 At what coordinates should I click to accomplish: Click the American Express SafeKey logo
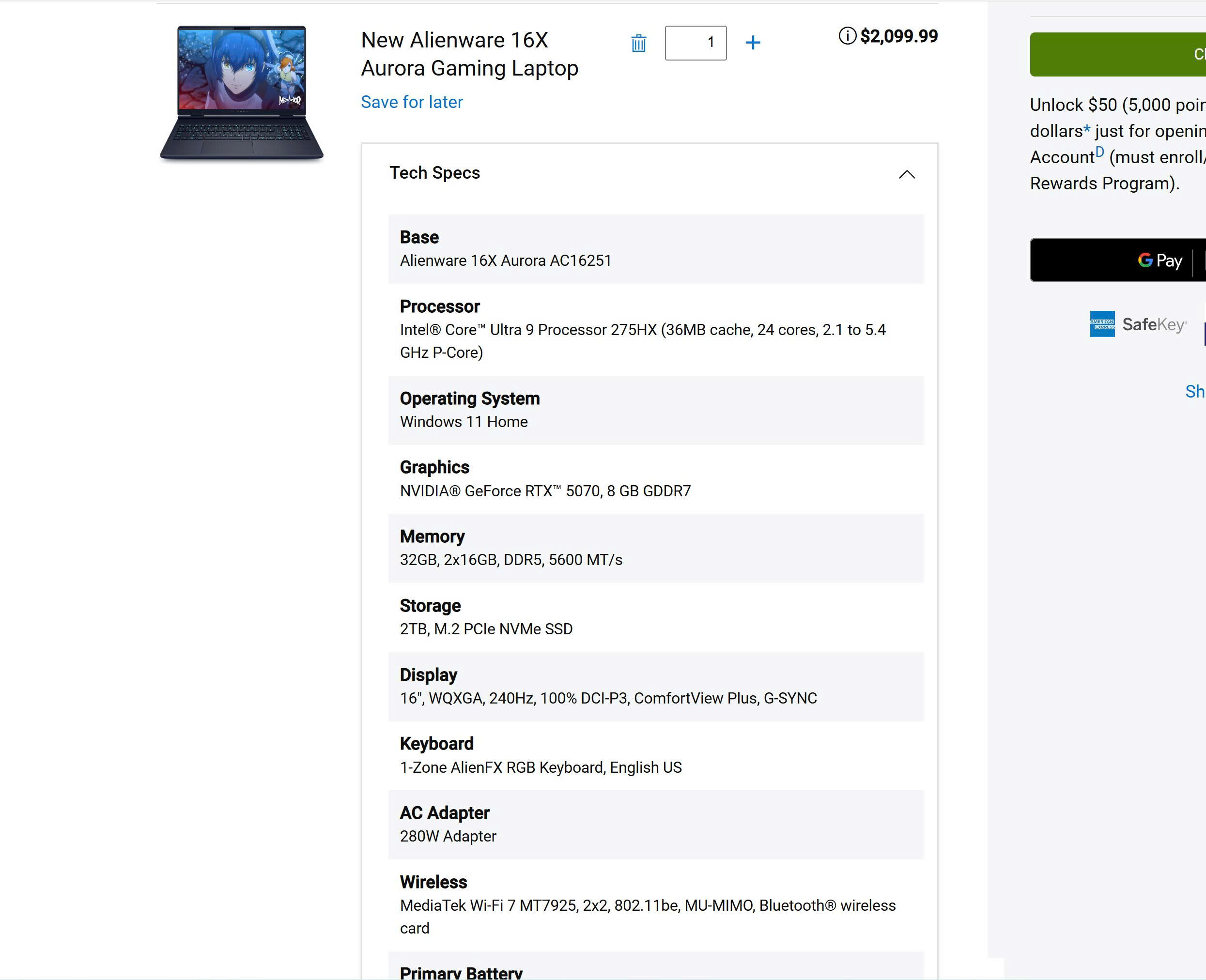coord(1138,324)
